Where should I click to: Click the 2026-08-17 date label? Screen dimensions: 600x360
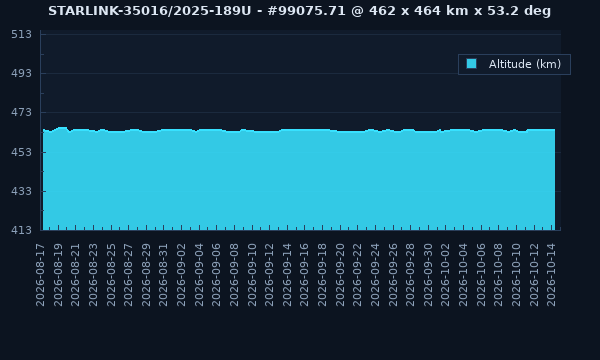click(40, 275)
